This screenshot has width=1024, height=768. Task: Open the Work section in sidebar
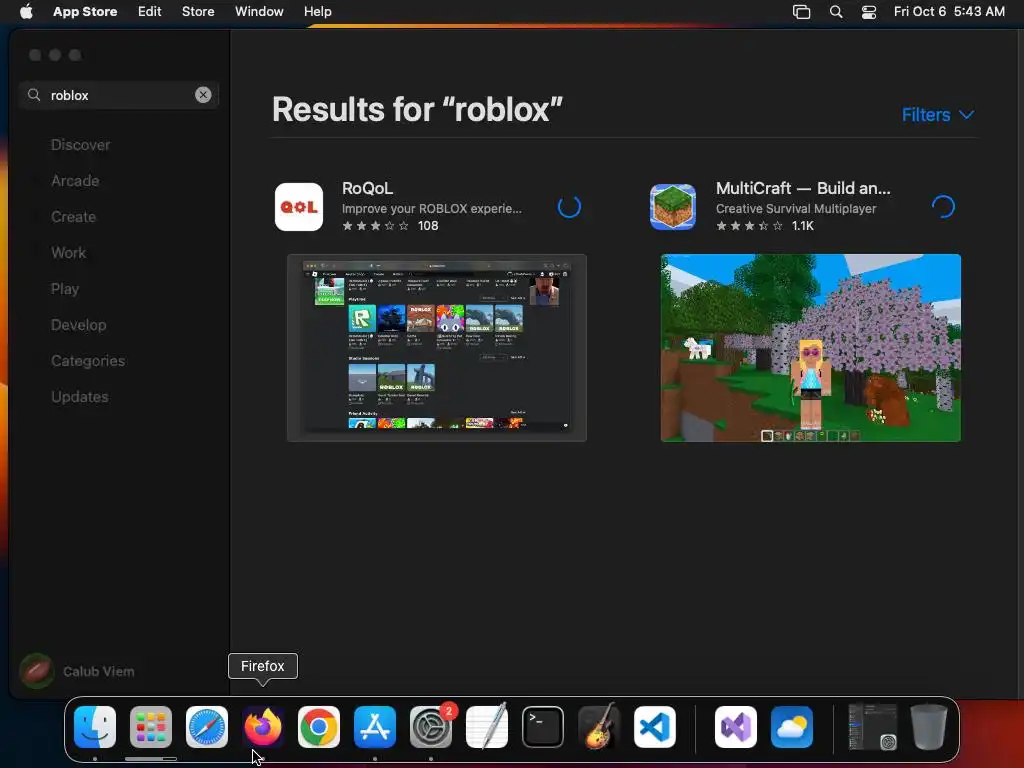coord(69,253)
